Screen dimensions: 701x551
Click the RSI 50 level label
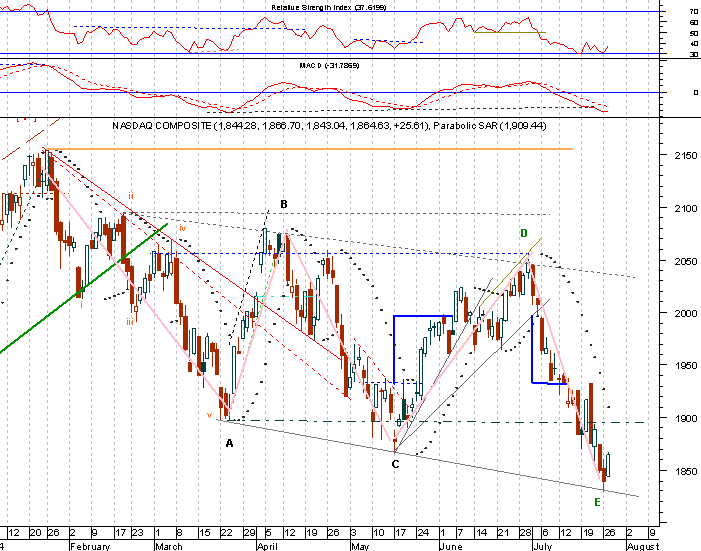click(x=694, y=33)
